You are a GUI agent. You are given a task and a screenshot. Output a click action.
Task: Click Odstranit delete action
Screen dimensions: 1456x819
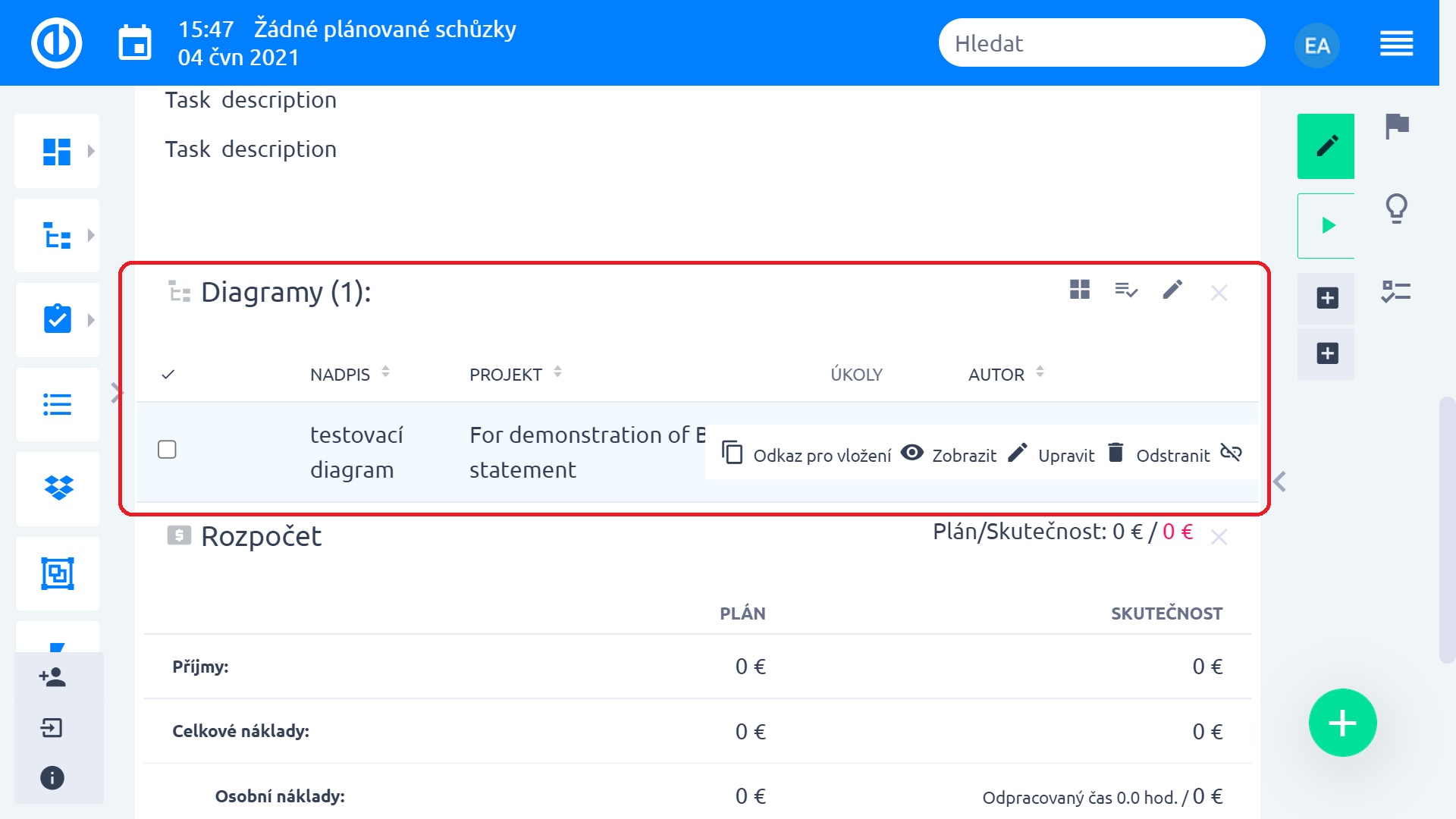click(x=1159, y=454)
